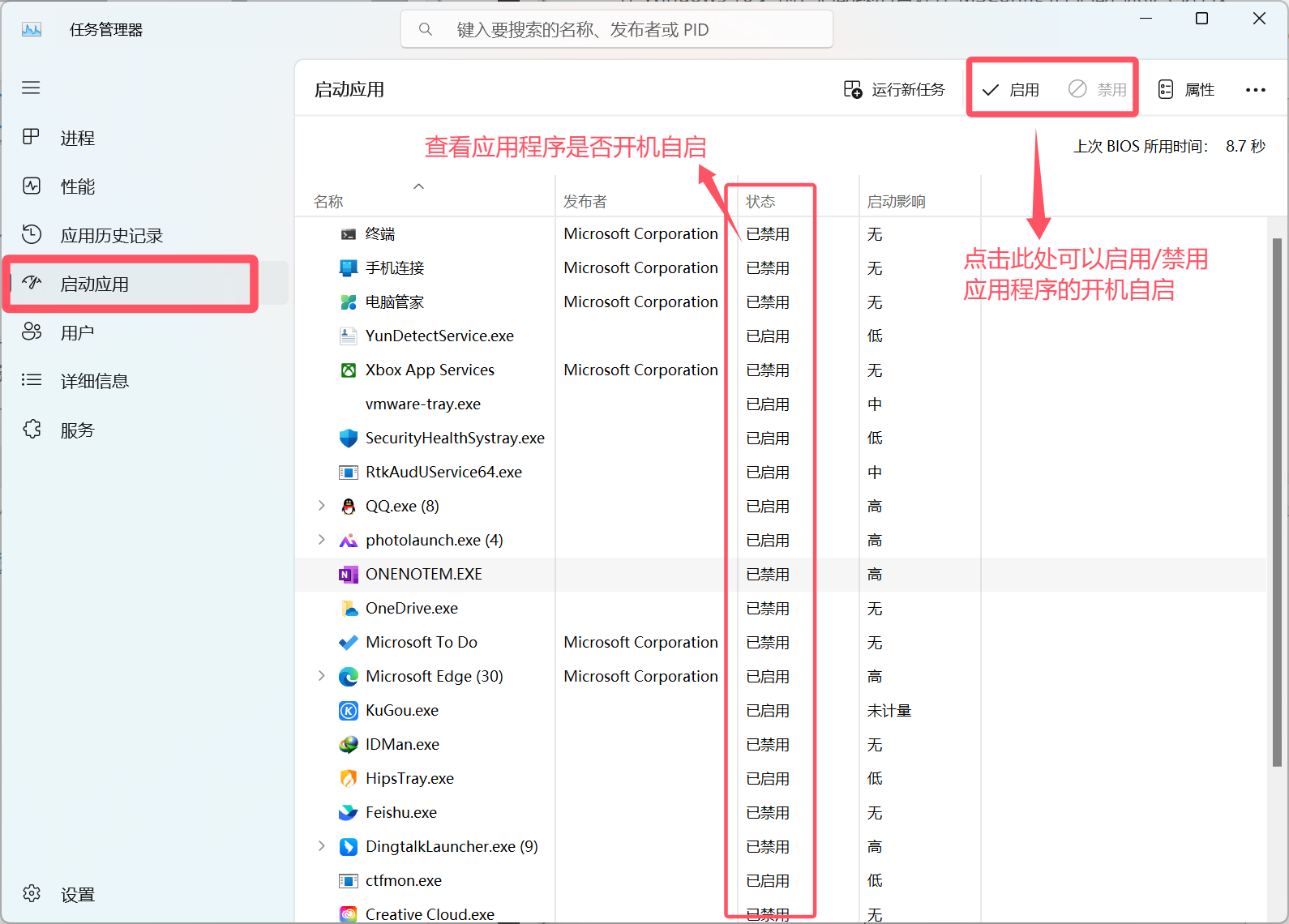The width and height of the screenshot is (1289, 924).
Task: Click the photolaunch.exe icon
Action: pos(349,541)
